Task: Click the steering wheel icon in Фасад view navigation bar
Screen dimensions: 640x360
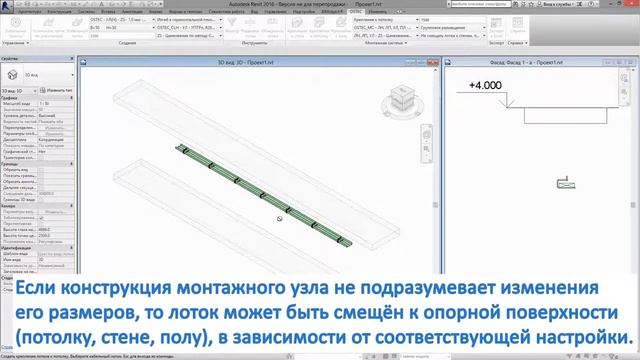Action: [x=624, y=79]
